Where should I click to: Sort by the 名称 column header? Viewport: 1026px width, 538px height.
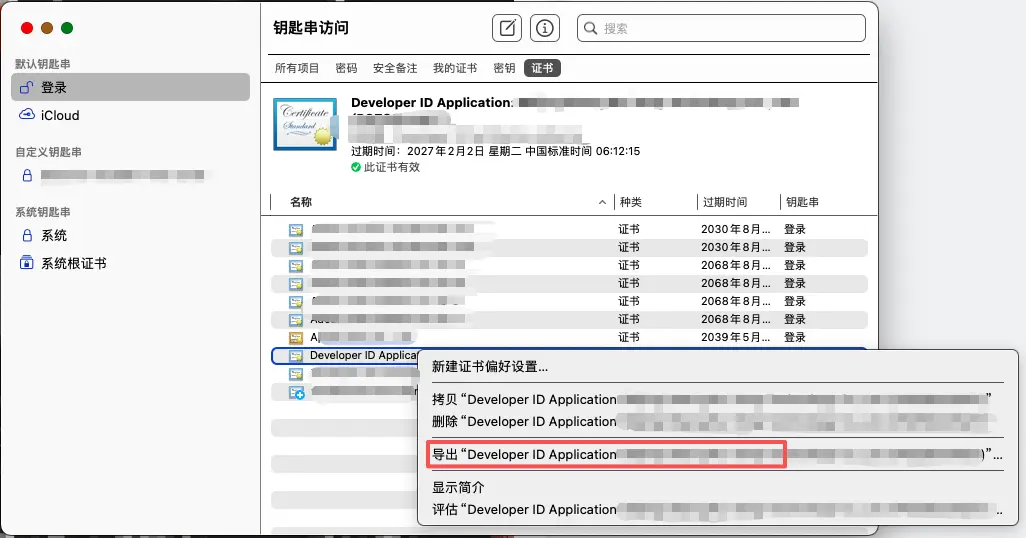click(301, 202)
